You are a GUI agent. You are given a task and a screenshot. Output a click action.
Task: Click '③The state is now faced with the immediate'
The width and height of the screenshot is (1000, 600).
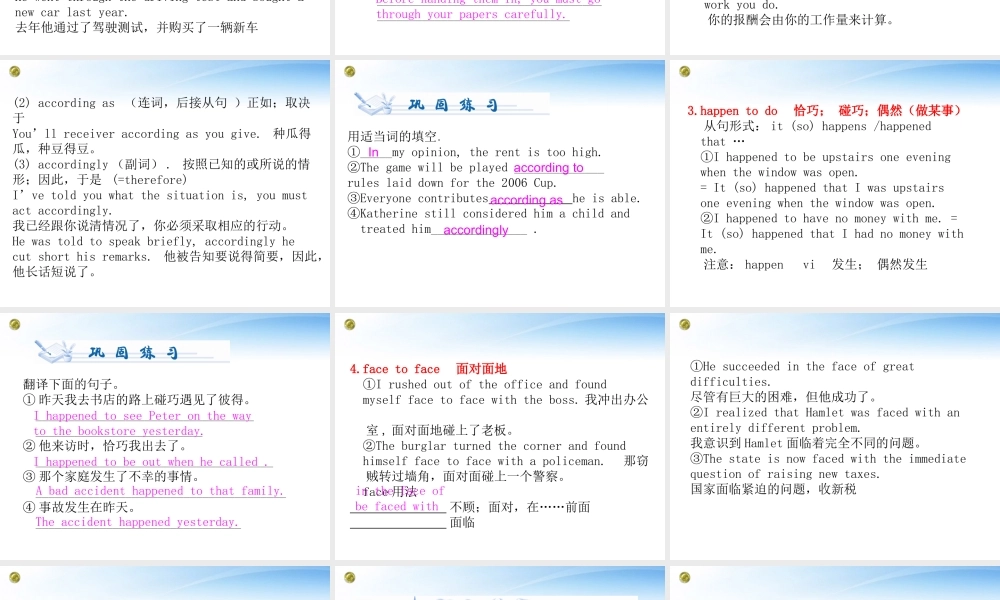click(828, 459)
